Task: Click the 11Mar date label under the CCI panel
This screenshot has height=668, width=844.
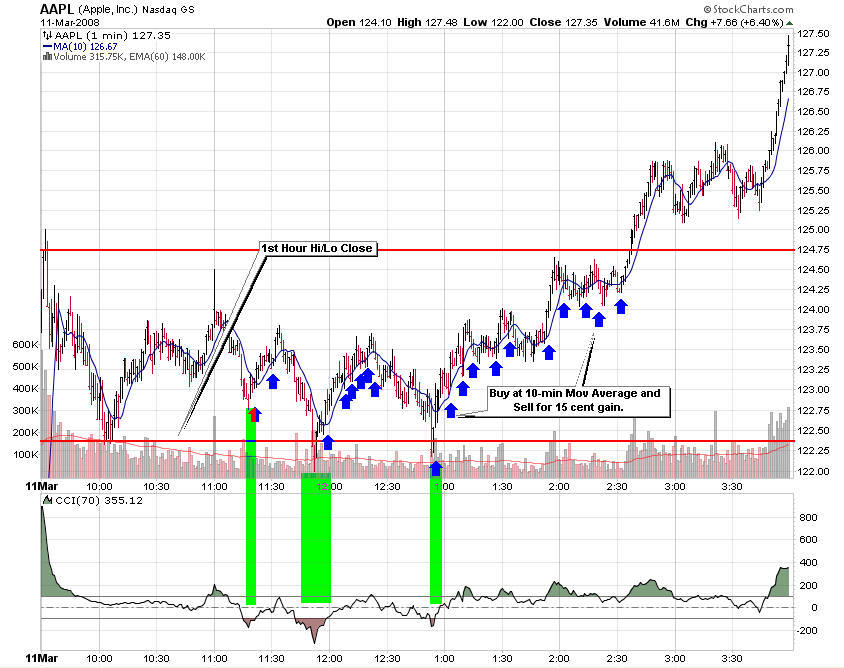Action: point(41,658)
